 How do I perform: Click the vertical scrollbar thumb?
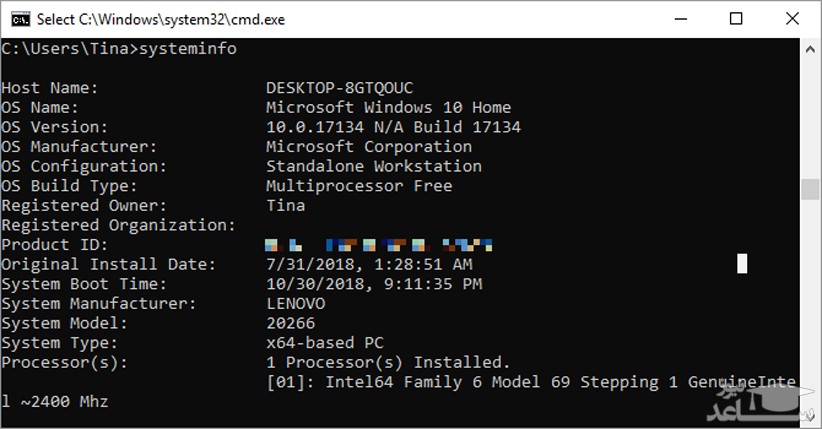point(810,190)
